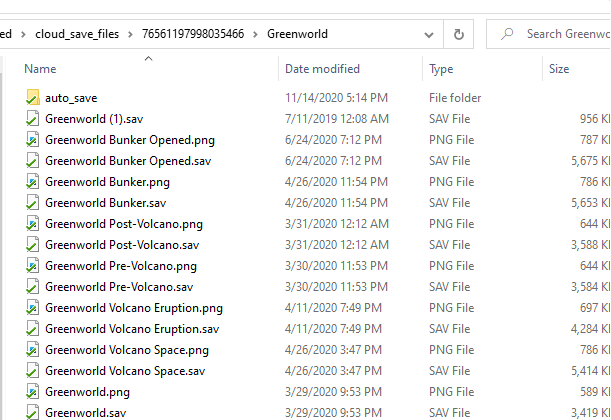611x420 pixels.
Task: Click the PNG File type for Greenworld.png
Action: 452,392
